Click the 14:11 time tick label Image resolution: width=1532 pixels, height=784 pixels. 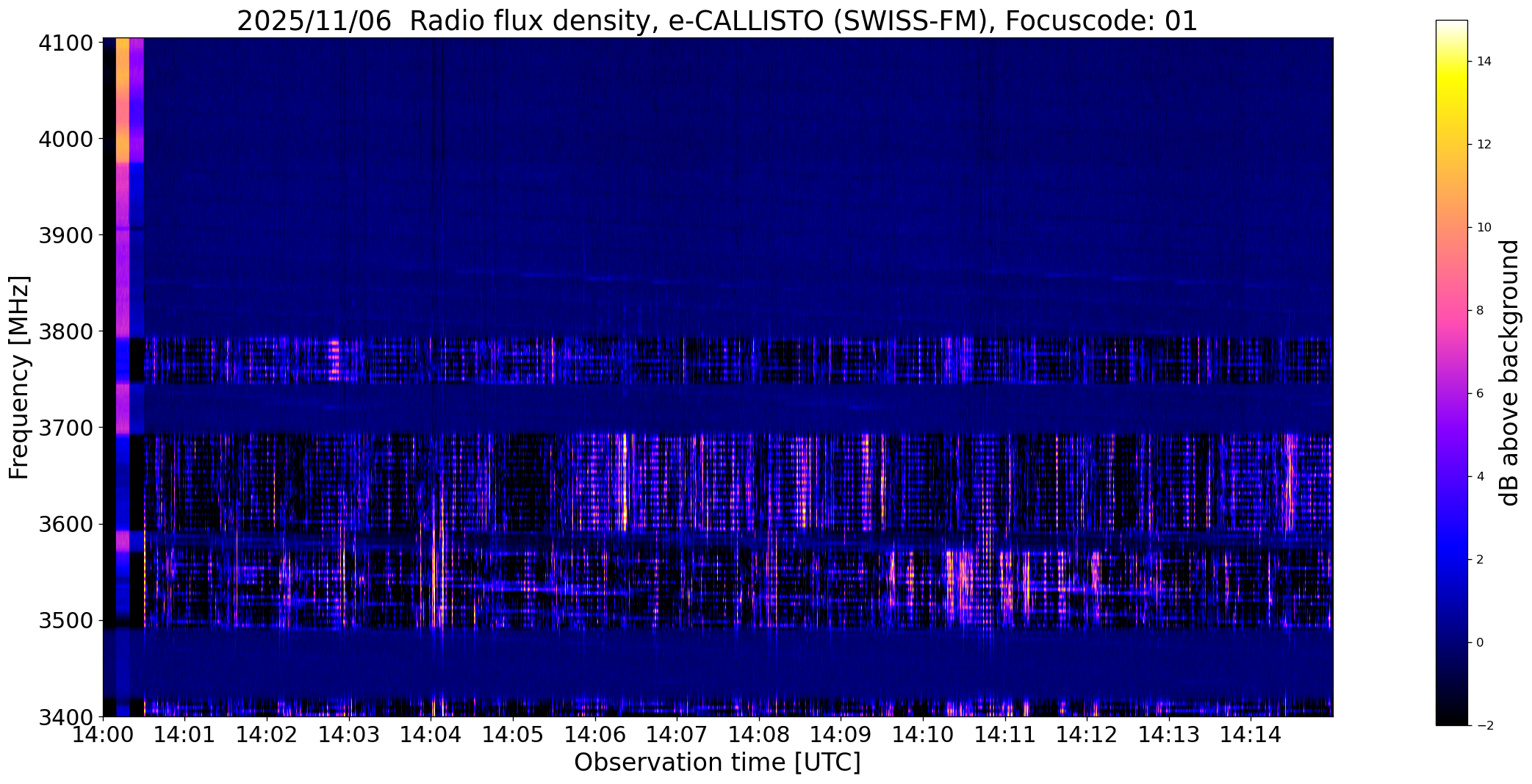tap(1005, 735)
